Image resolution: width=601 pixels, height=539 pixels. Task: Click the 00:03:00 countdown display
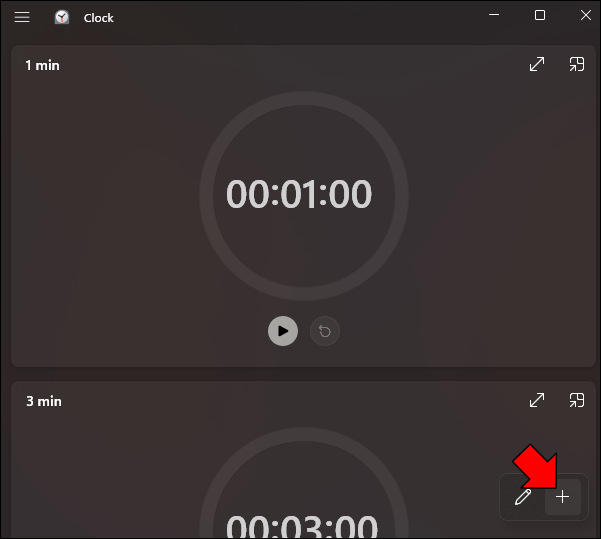(302, 527)
